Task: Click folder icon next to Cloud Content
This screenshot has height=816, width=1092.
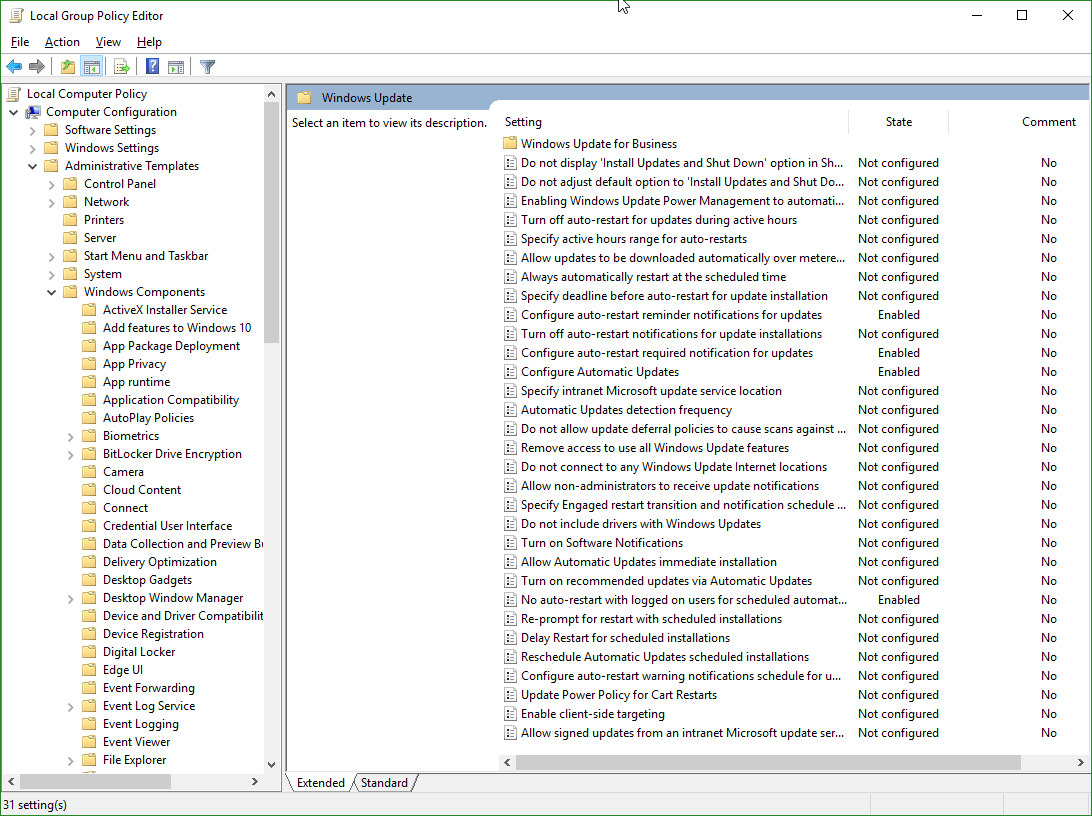Action: [x=89, y=489]
